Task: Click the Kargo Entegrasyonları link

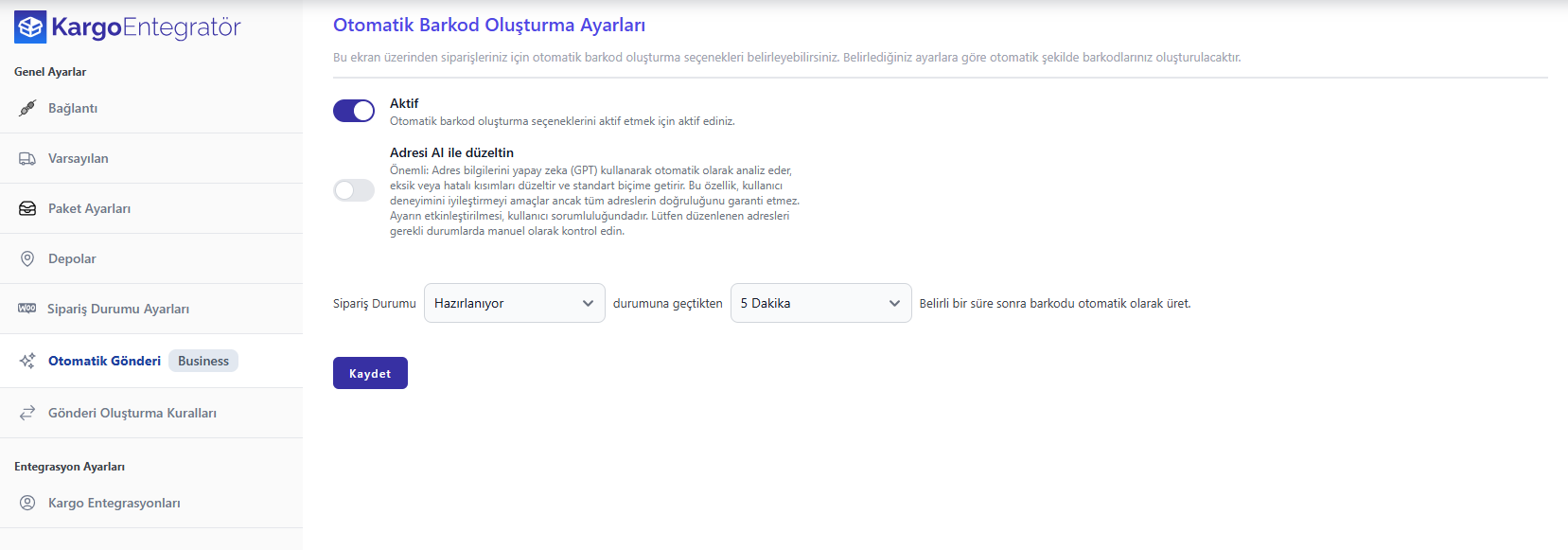Action: click(115, 503)
